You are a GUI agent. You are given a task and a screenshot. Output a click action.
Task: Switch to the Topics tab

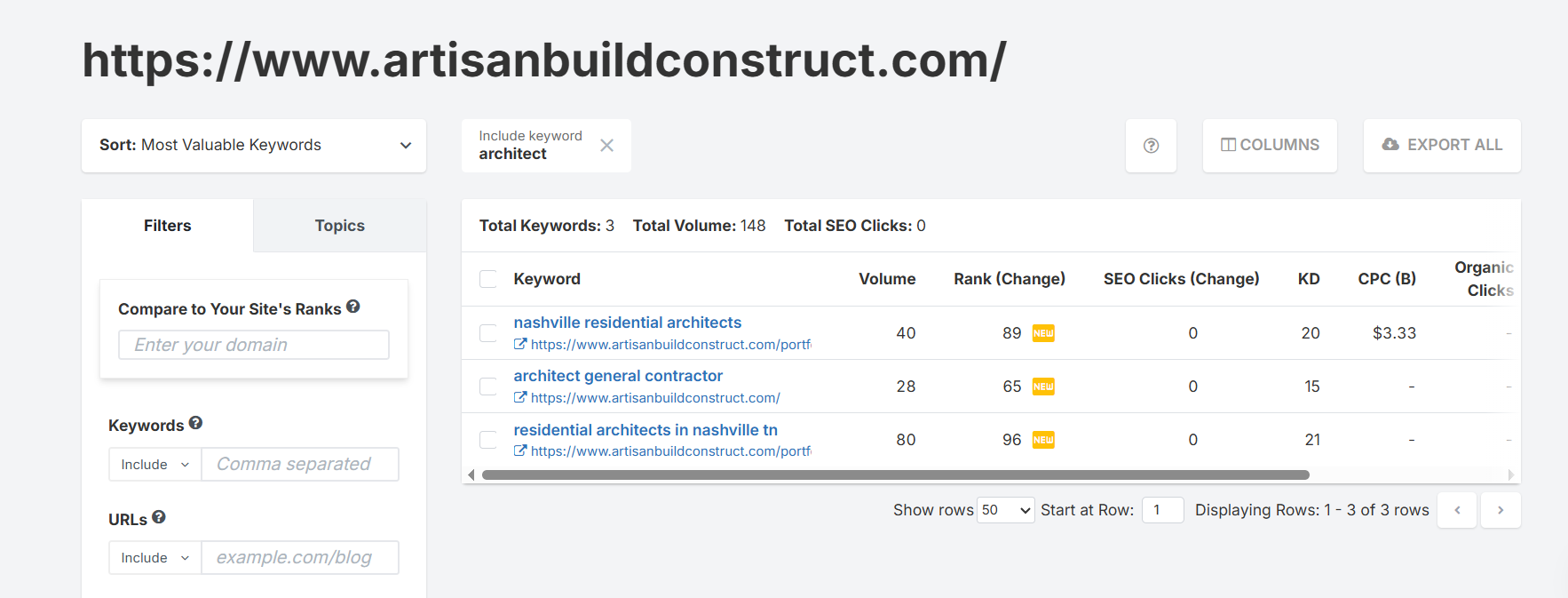(340, 226)
